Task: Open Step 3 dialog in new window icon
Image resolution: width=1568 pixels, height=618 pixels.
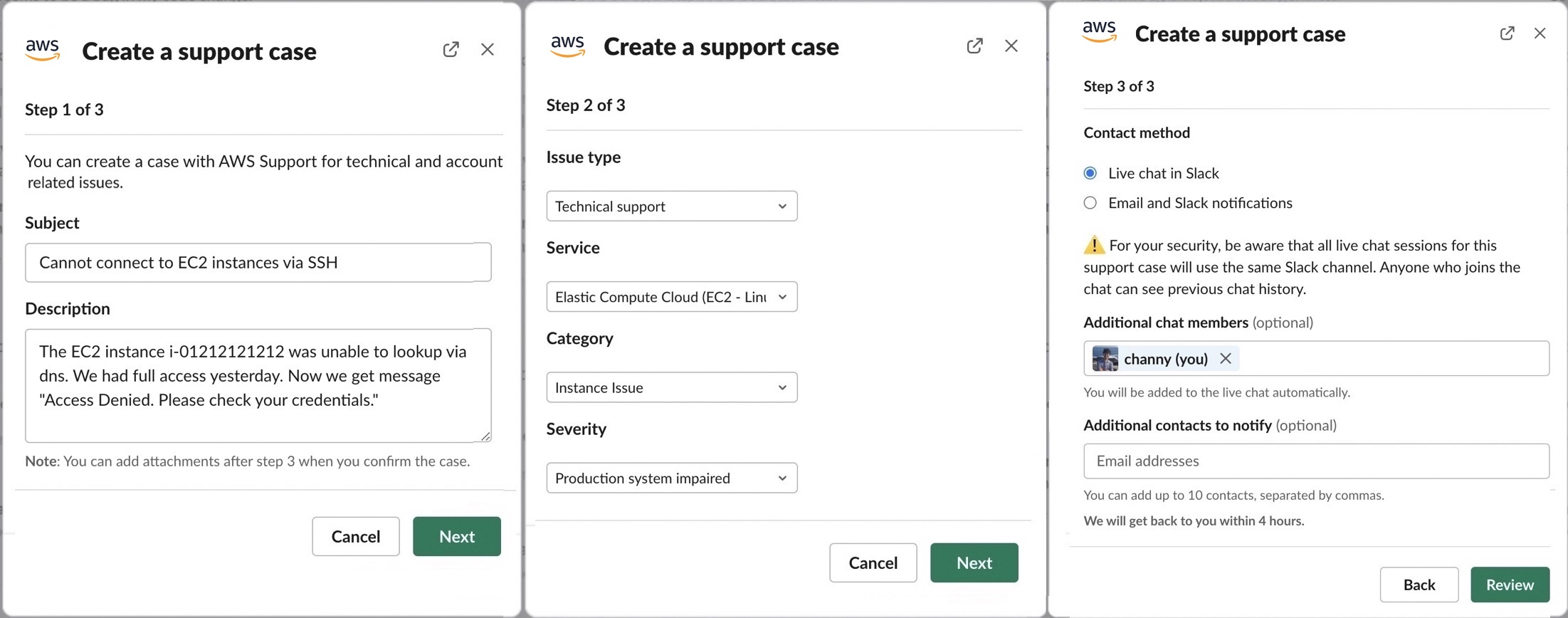Action: 1507,33
